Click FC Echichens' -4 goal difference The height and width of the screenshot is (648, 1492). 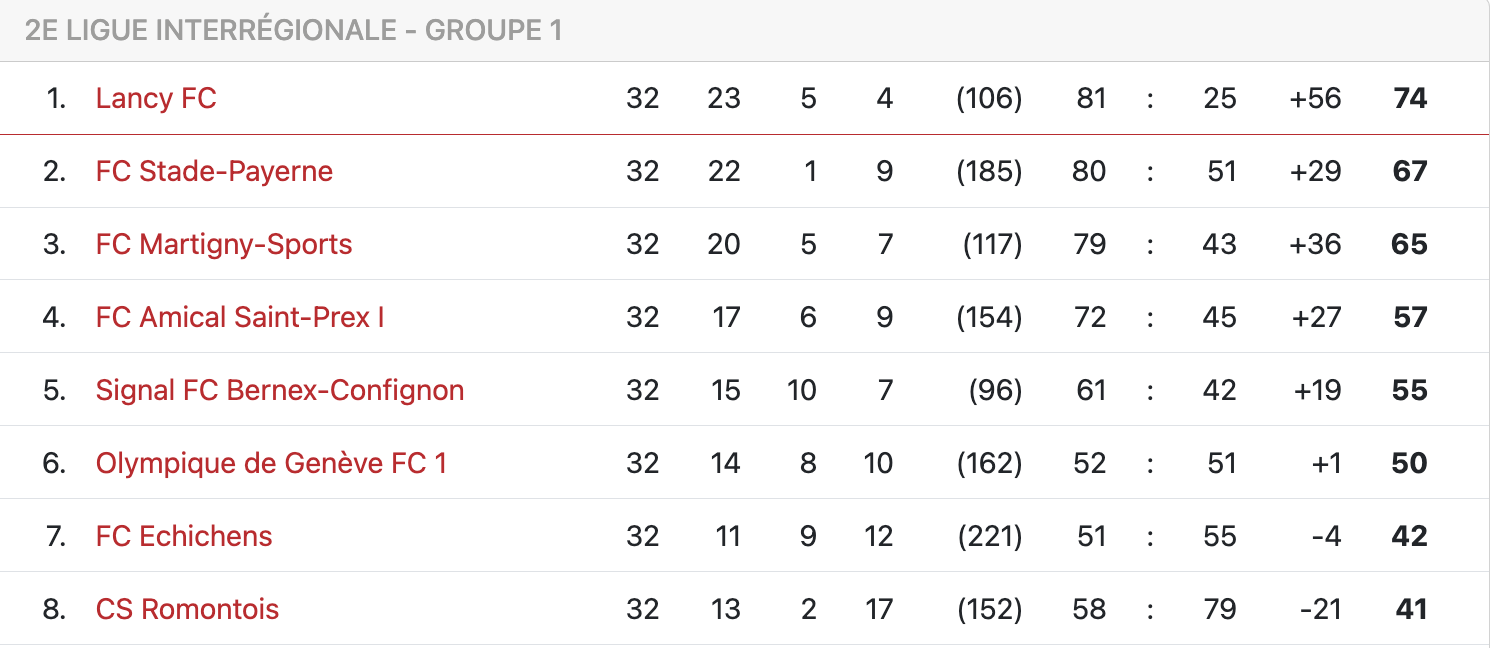tap(1325, 536)
